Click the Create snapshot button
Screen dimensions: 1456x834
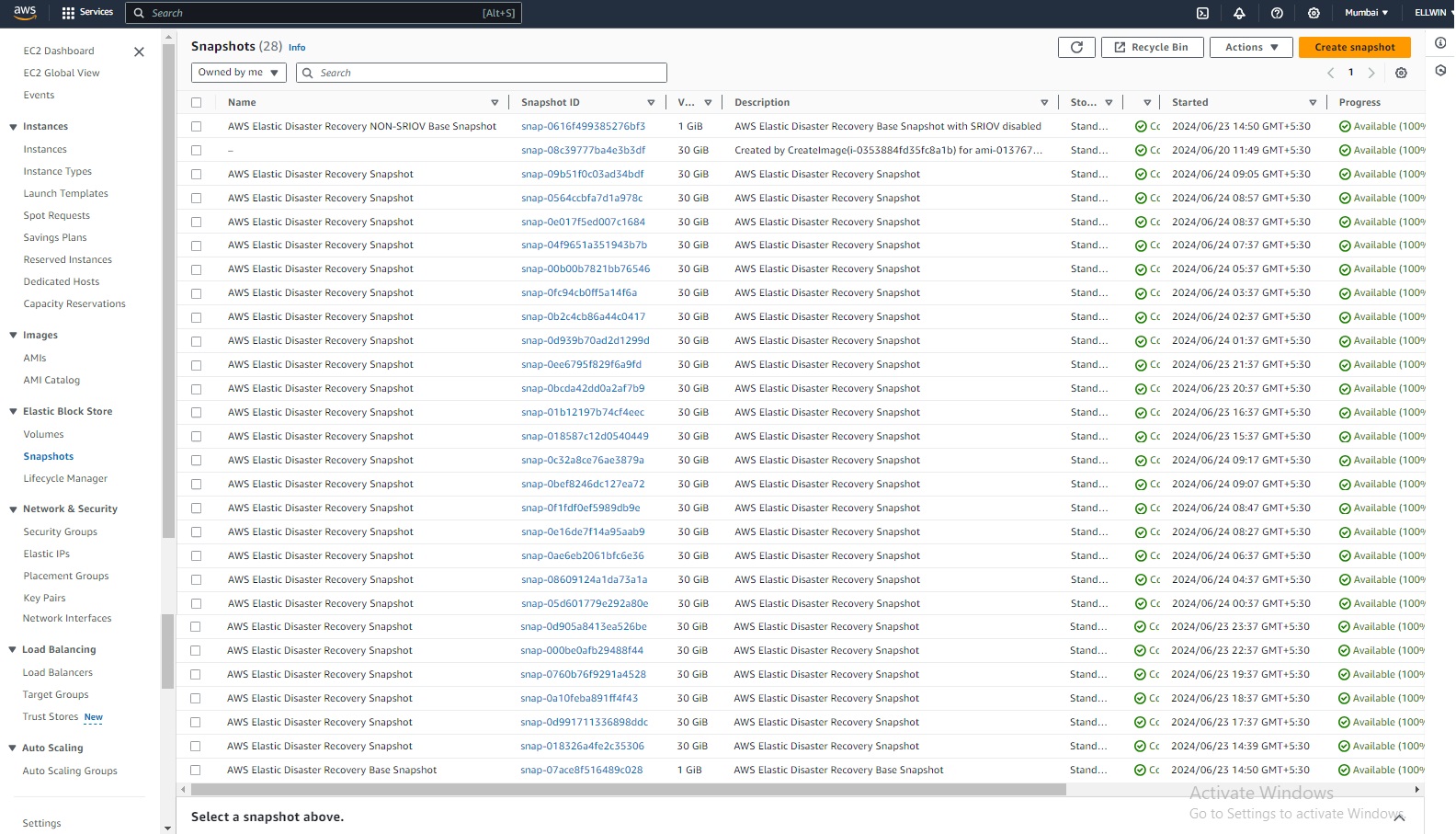pyautogui.click(x=1354, y=47)
